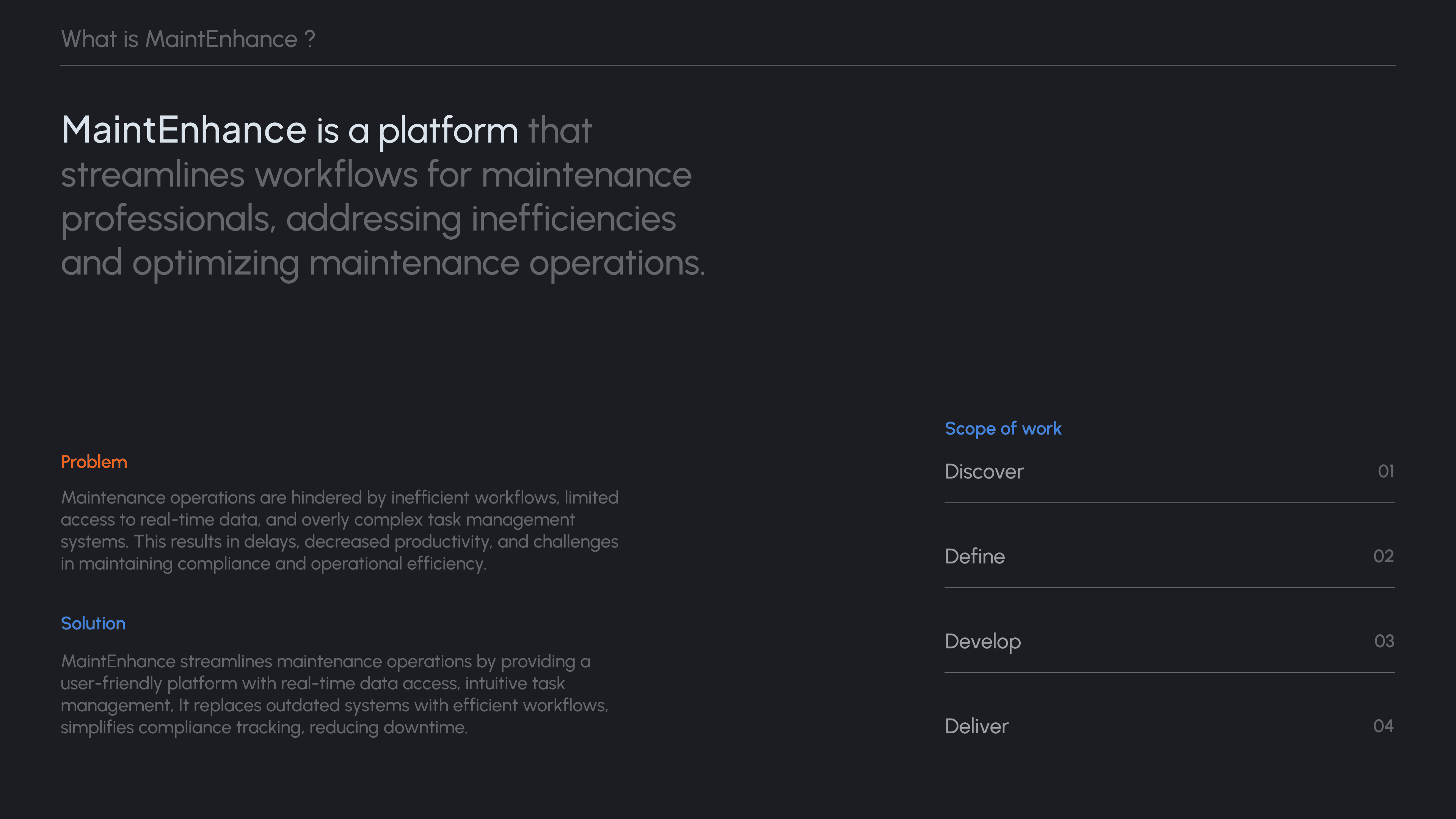Viewport: 1456px width, 819px height.
Task: Click the 'professionals, addressing inefficiencies' headline line
Action: 368,219
